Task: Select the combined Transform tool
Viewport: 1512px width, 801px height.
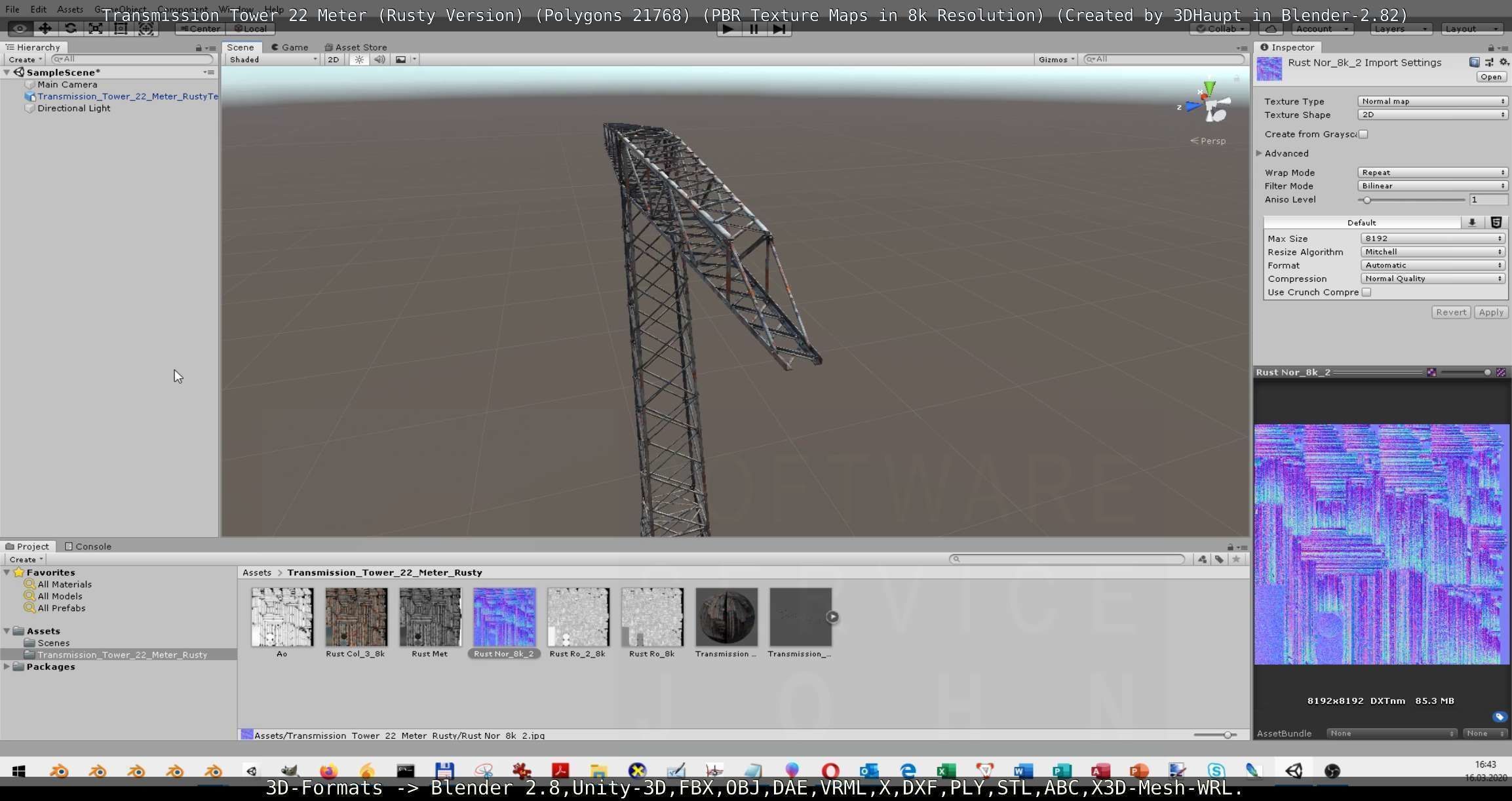Action: click(145, 29)
